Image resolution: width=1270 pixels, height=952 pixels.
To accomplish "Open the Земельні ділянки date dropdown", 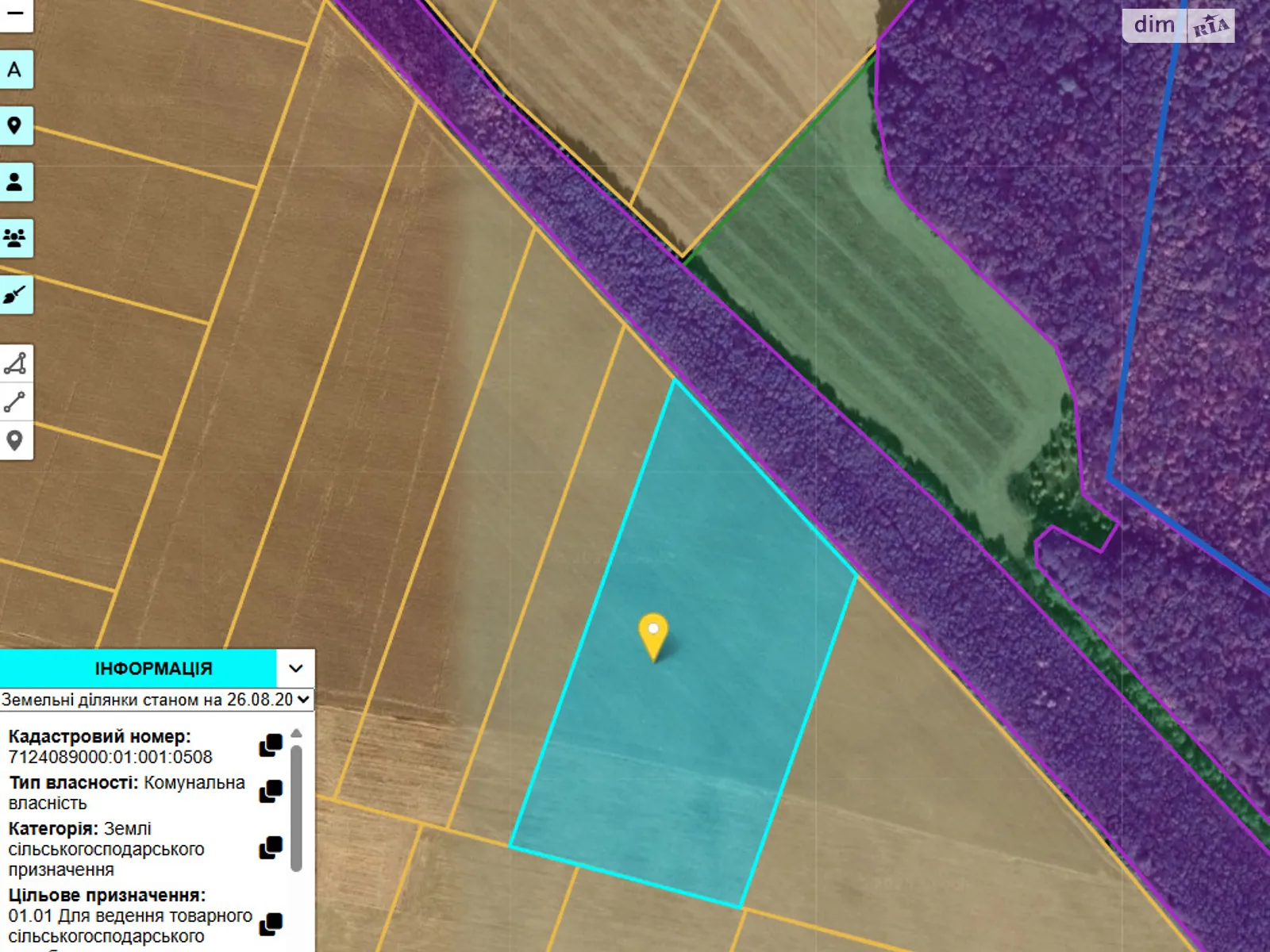I will coord(156,700).
